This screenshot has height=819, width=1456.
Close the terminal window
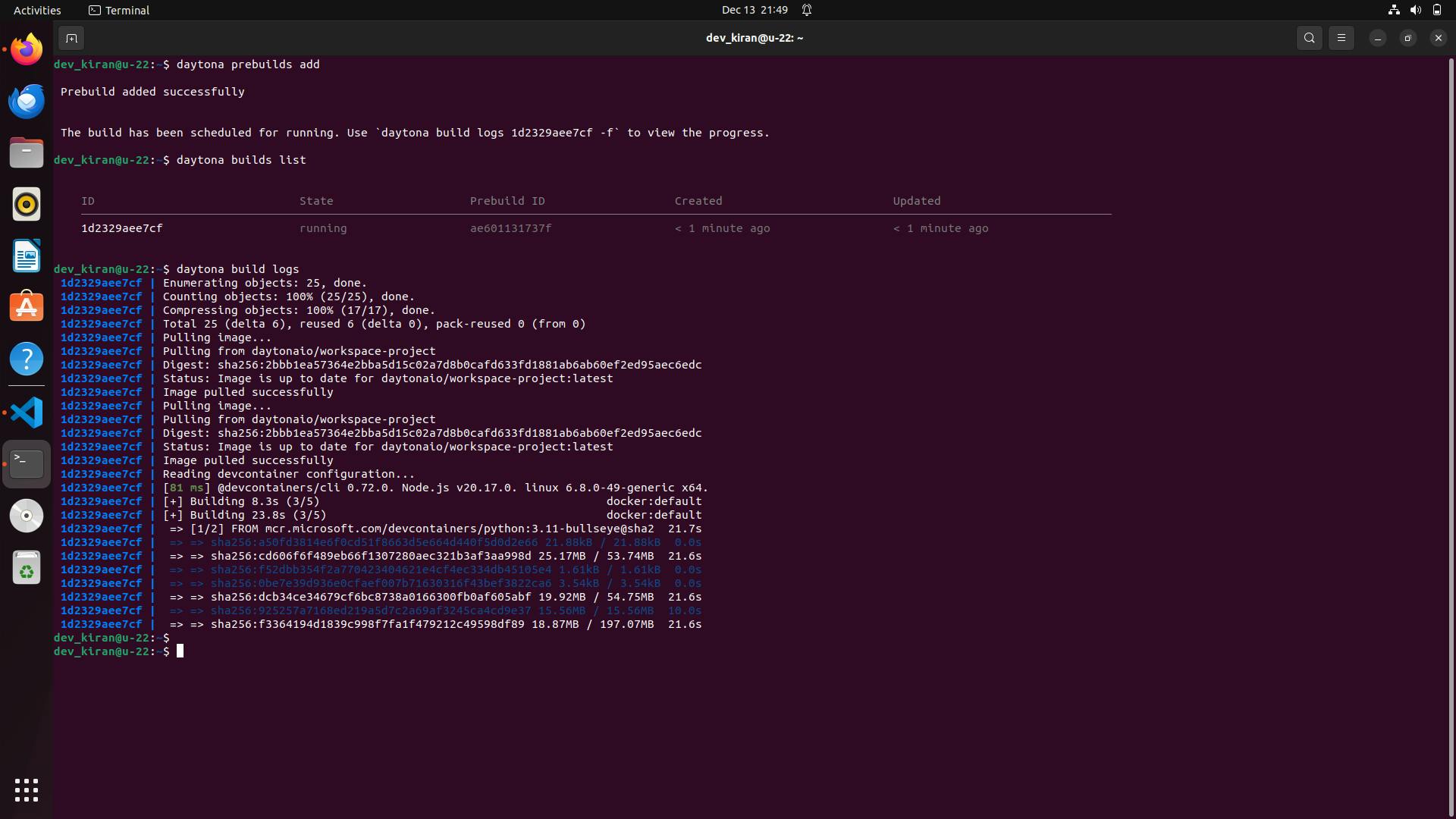click(1438, 38)
